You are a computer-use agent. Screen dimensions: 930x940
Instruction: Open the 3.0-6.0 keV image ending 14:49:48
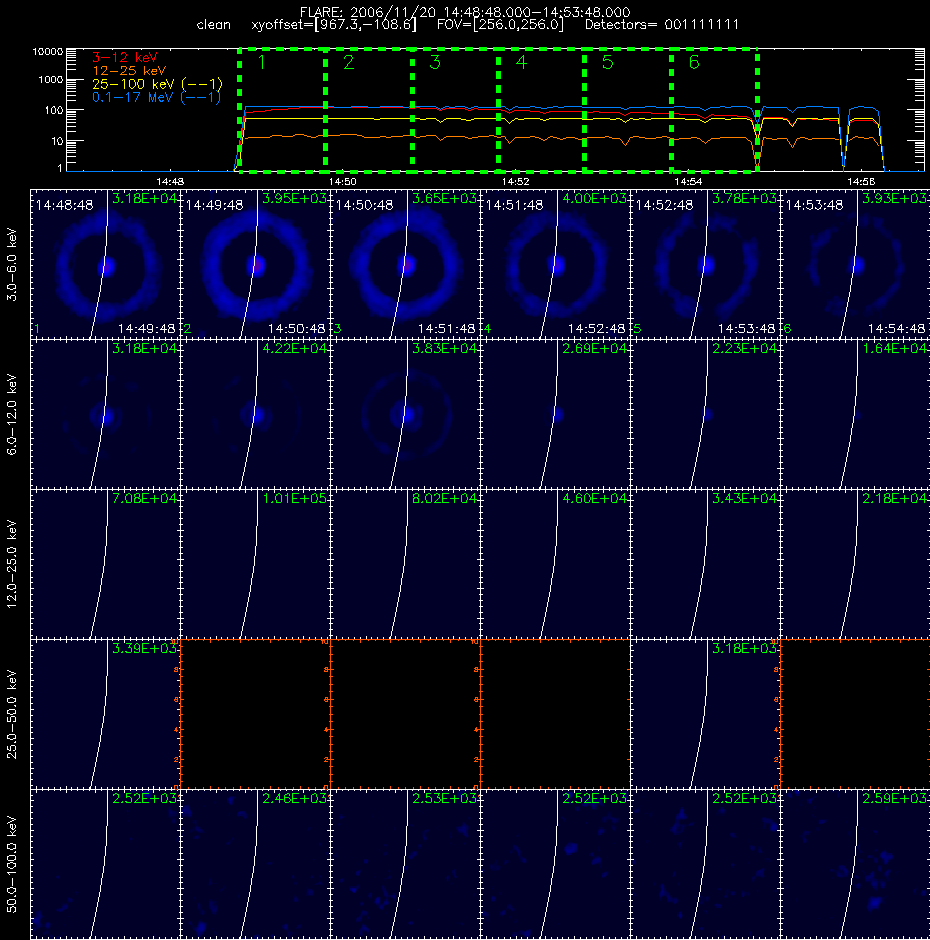coord(105,264)
